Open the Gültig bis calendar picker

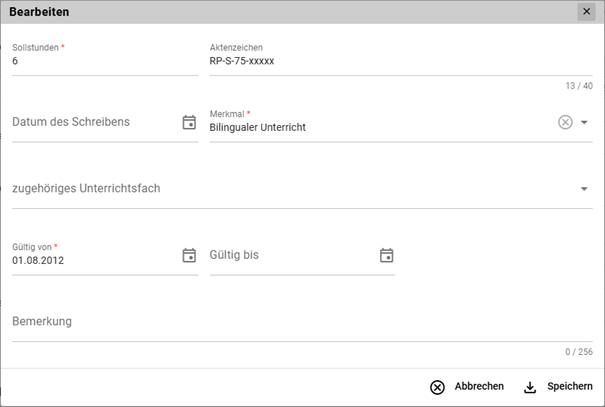[387, 255]
